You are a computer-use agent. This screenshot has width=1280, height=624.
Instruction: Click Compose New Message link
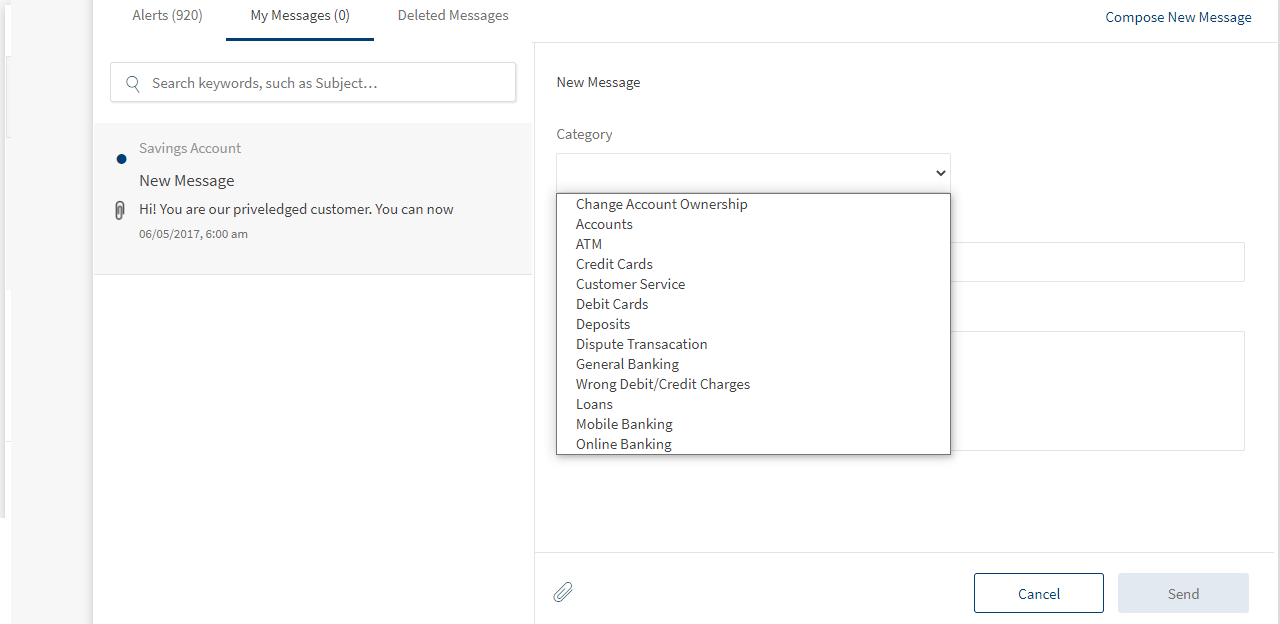1178,17
